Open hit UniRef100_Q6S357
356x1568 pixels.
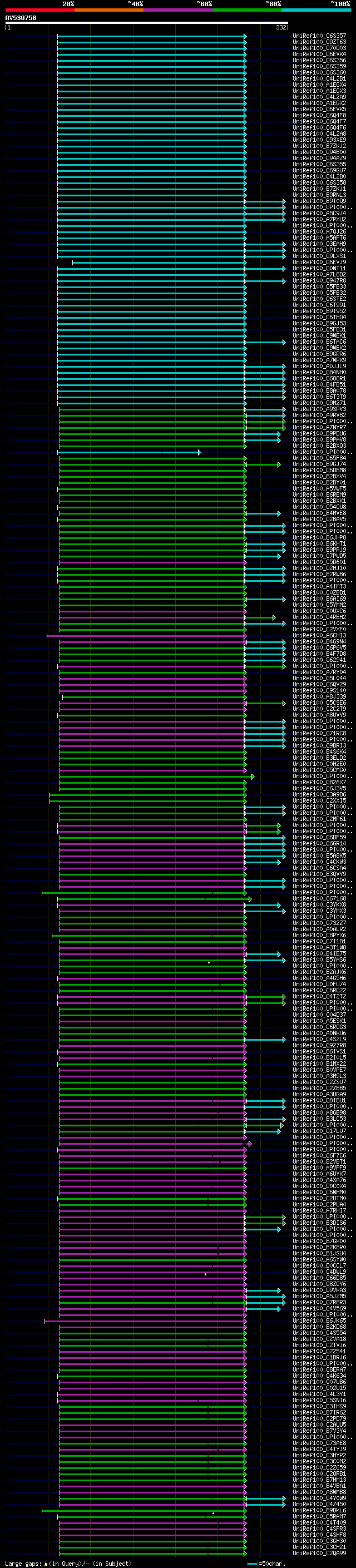point(319,36)
